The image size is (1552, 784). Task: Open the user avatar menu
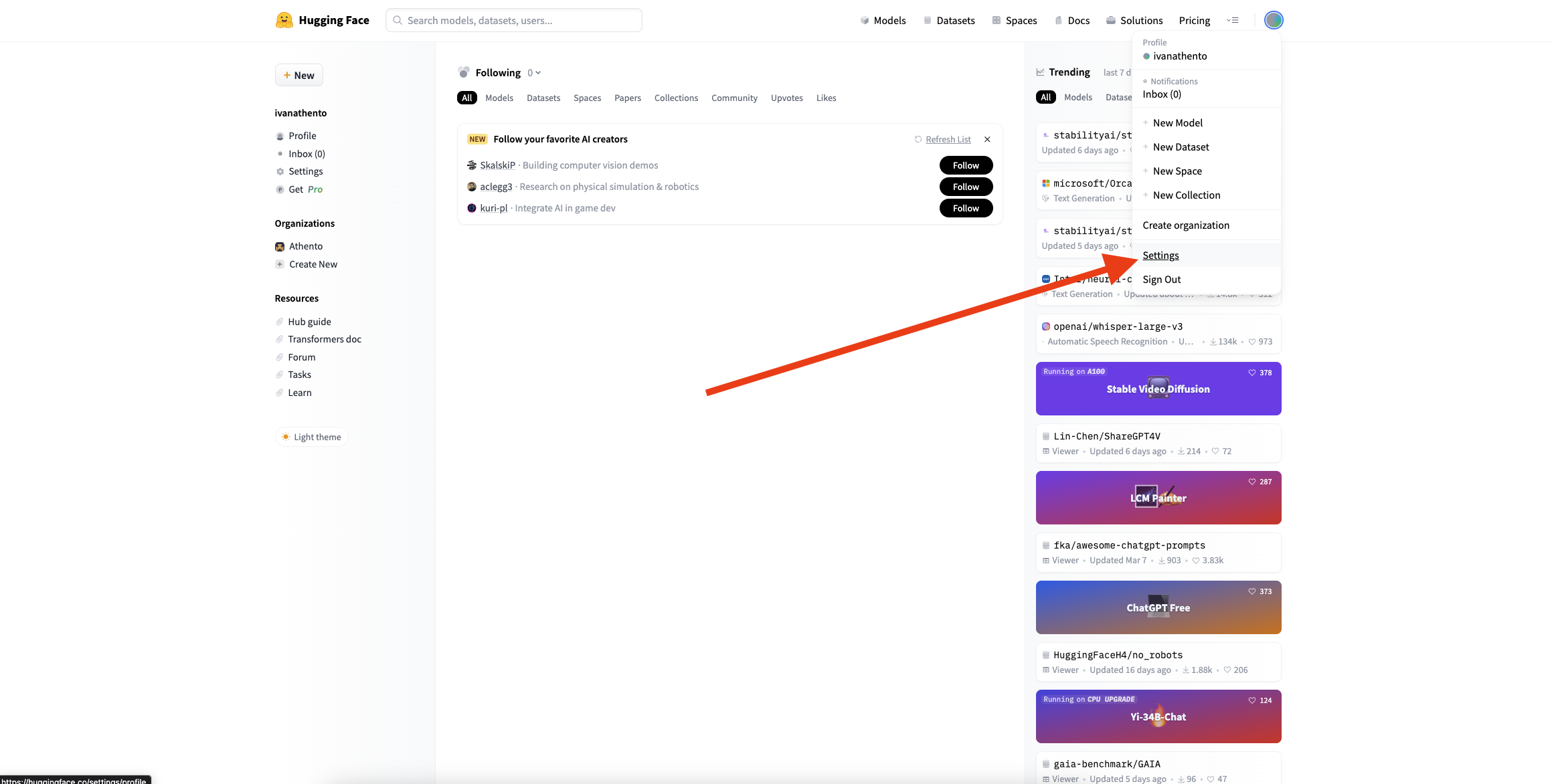tap(1274, 20)
